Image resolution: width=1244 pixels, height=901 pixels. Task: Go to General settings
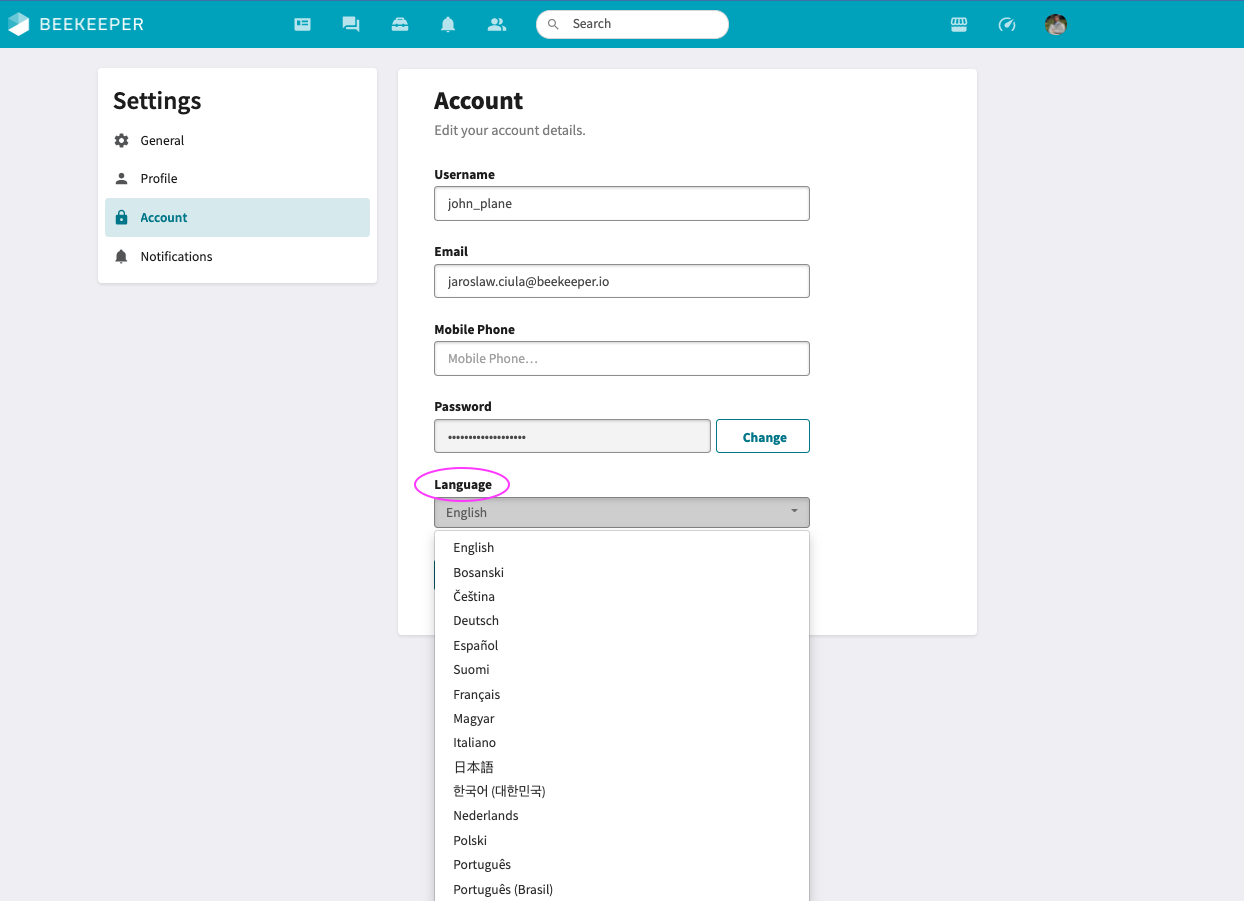tap(162, 141)
